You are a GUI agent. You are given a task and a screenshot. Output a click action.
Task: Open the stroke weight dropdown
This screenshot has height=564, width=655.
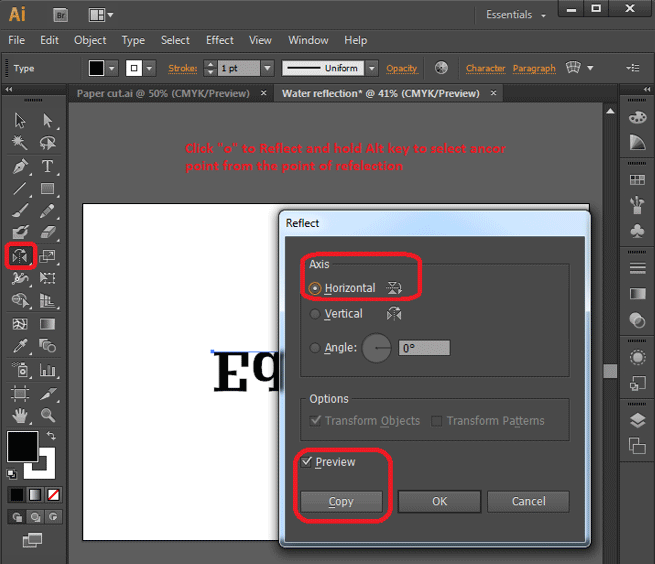[267, 68]
